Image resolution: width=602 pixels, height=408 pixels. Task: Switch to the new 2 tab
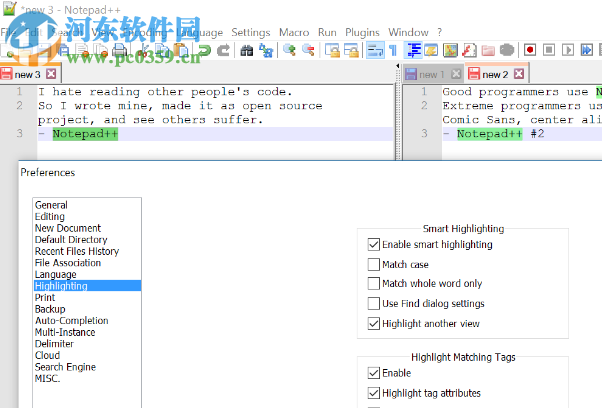[x=495, y=74]
